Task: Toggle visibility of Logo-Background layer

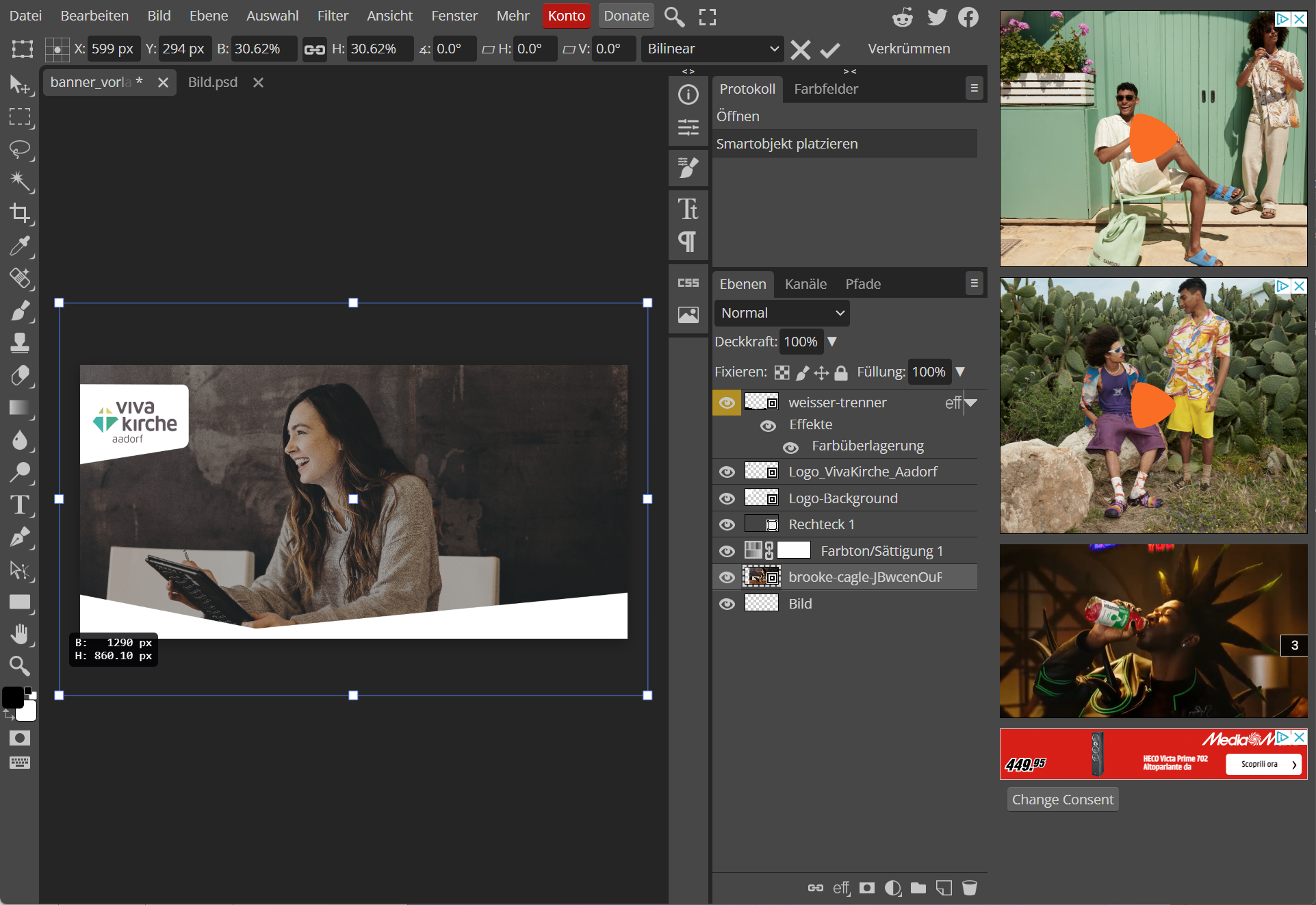Action: click(727, 499)
